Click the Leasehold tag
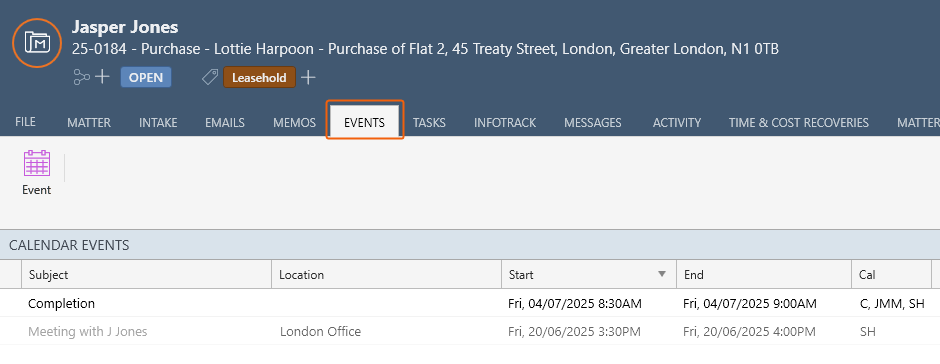 point(260,77)
